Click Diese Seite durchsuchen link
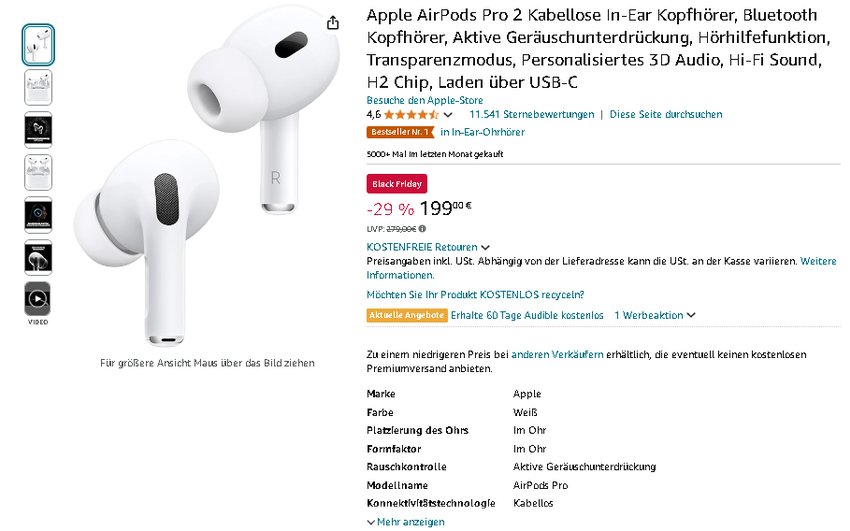The image size is (850, 531). point(665,115)
